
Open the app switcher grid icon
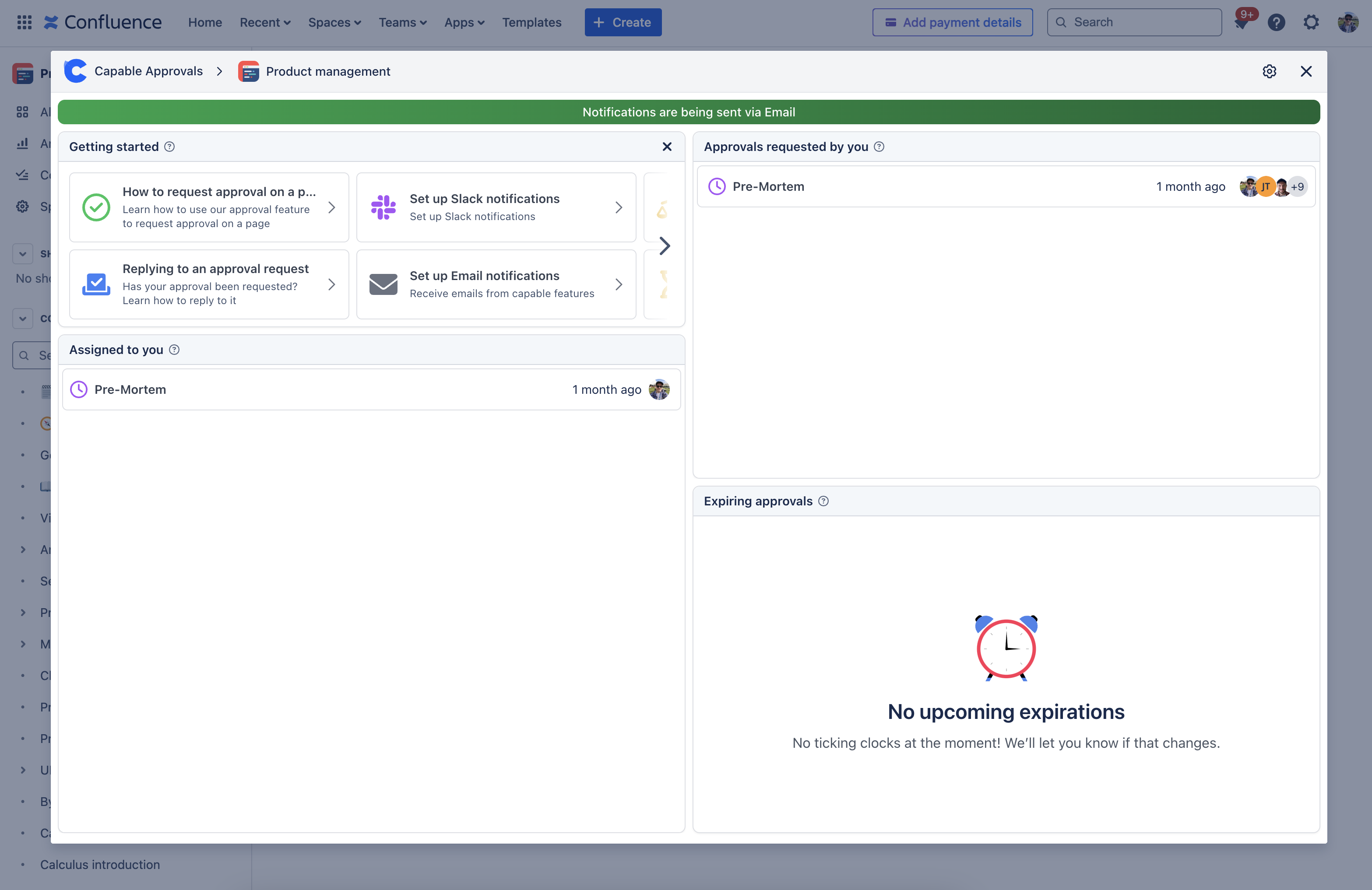(x=24, y=22)
